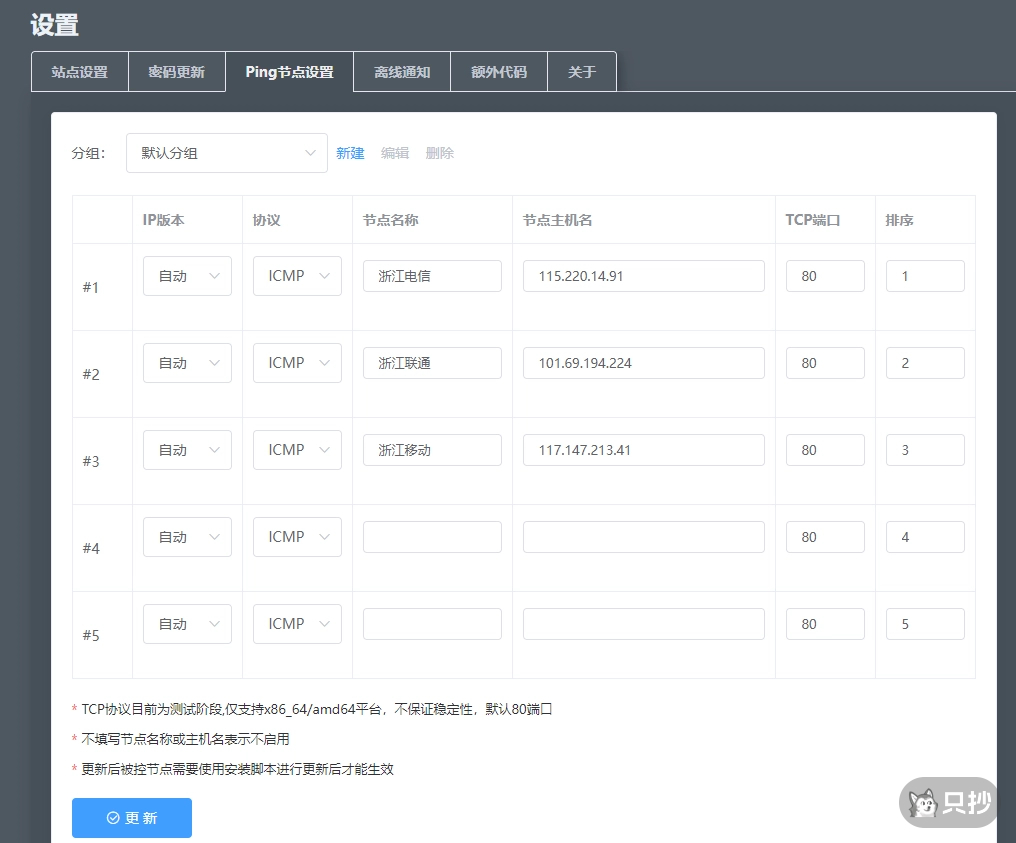Image resolution: width=1016 pixels, height=843 pixels.
Task: Click the node name field containing 浙江电信
Action: [x=432, y=276]
